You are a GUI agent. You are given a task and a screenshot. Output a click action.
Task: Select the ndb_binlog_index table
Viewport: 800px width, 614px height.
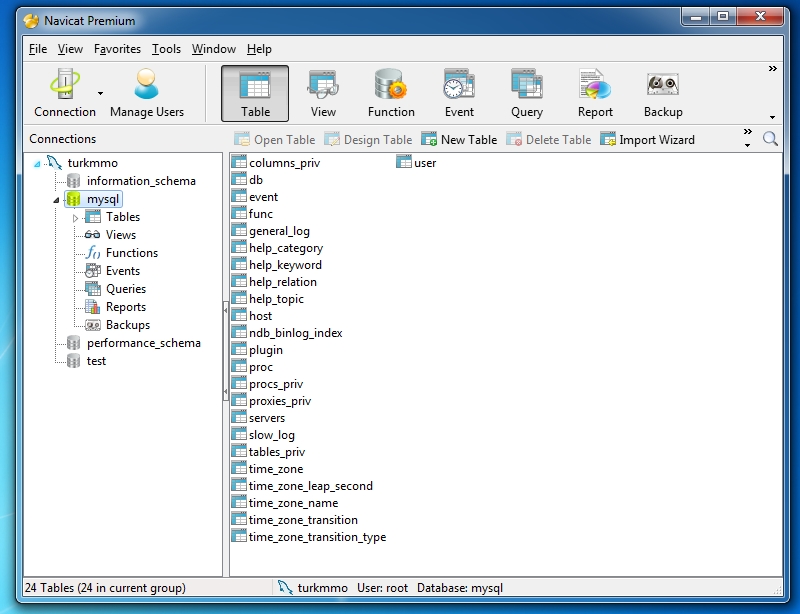[287, 333]
